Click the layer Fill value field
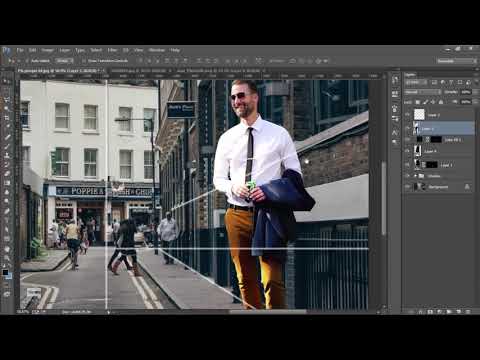The image size is (480, 360). click(x=466, y=102)
